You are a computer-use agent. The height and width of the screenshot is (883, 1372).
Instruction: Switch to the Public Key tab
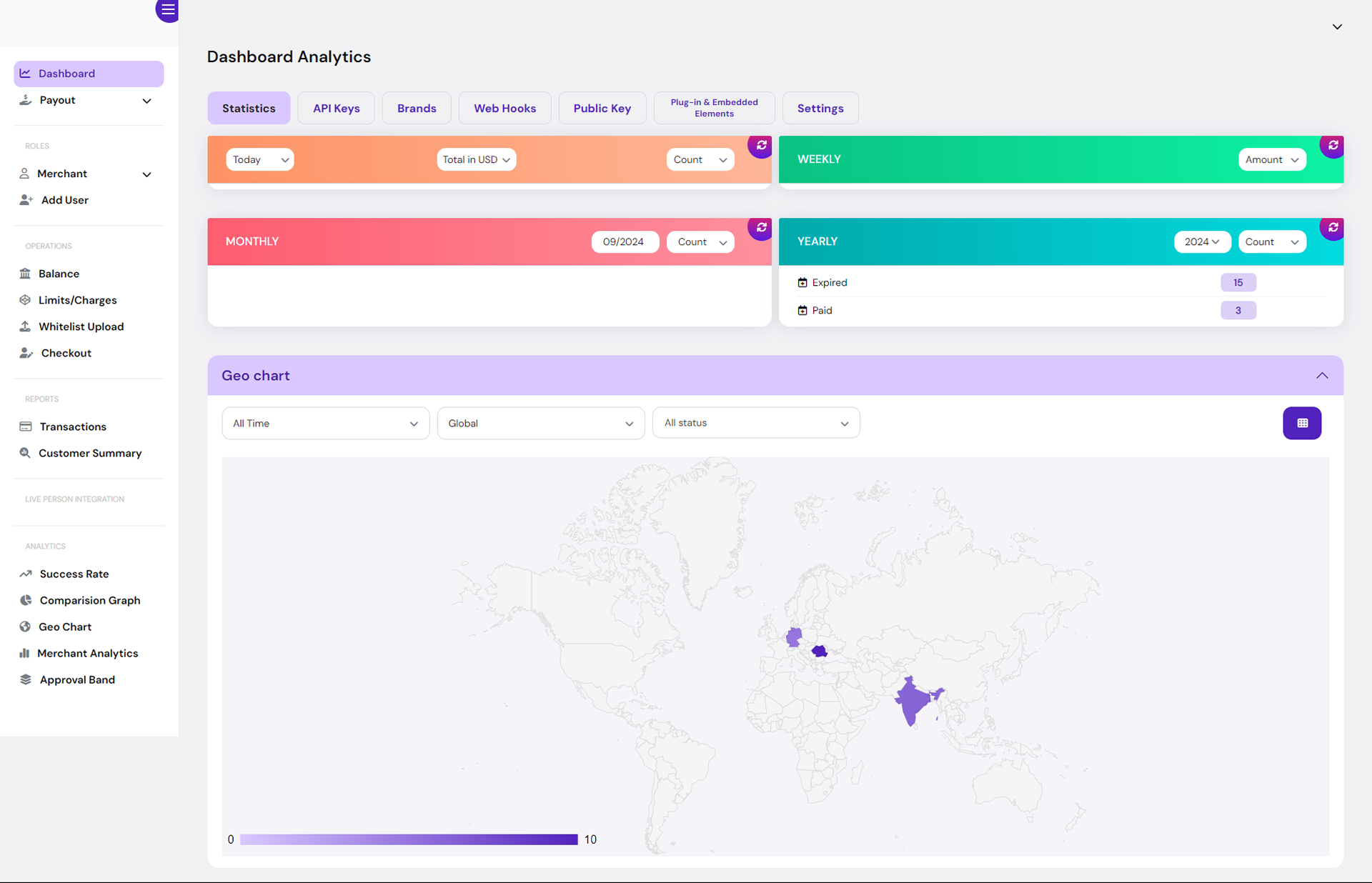point(602,108)
